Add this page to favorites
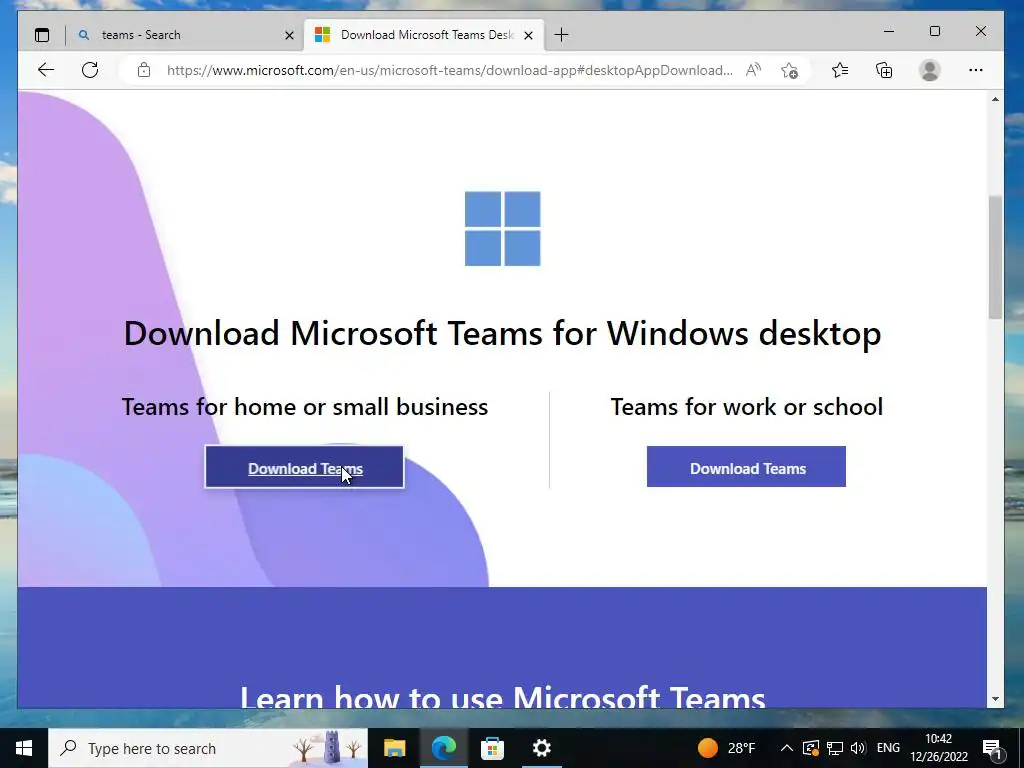The height and width of the screenshot is (768, 1024). (790, 70)
